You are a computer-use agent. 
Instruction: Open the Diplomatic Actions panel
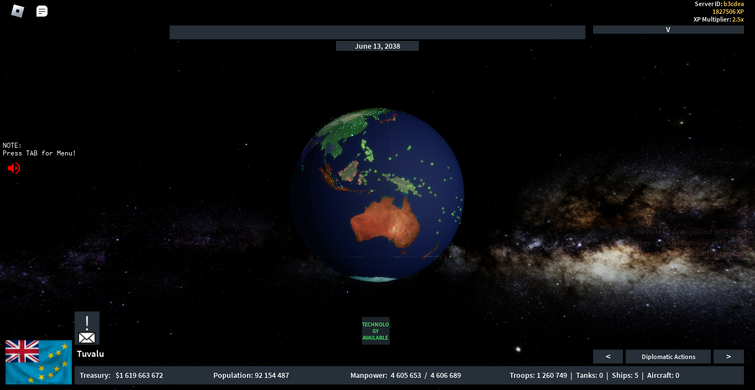point(668,357)
